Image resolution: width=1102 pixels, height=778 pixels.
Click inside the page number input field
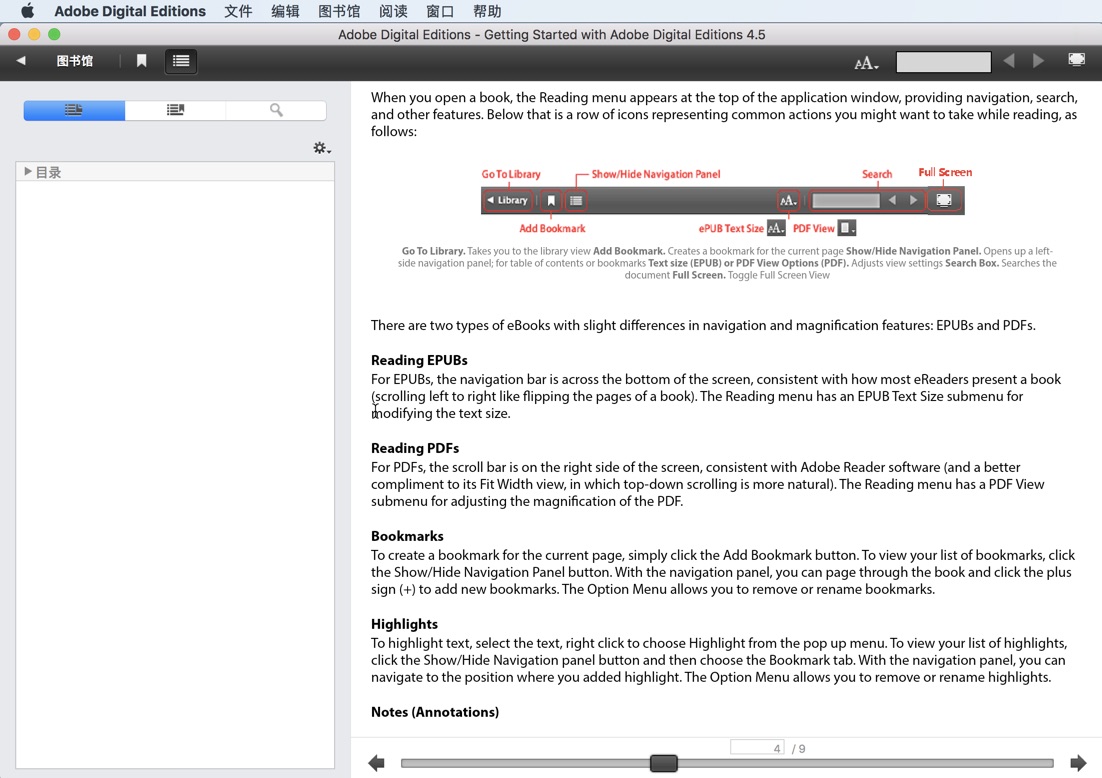tap(757, 747)
